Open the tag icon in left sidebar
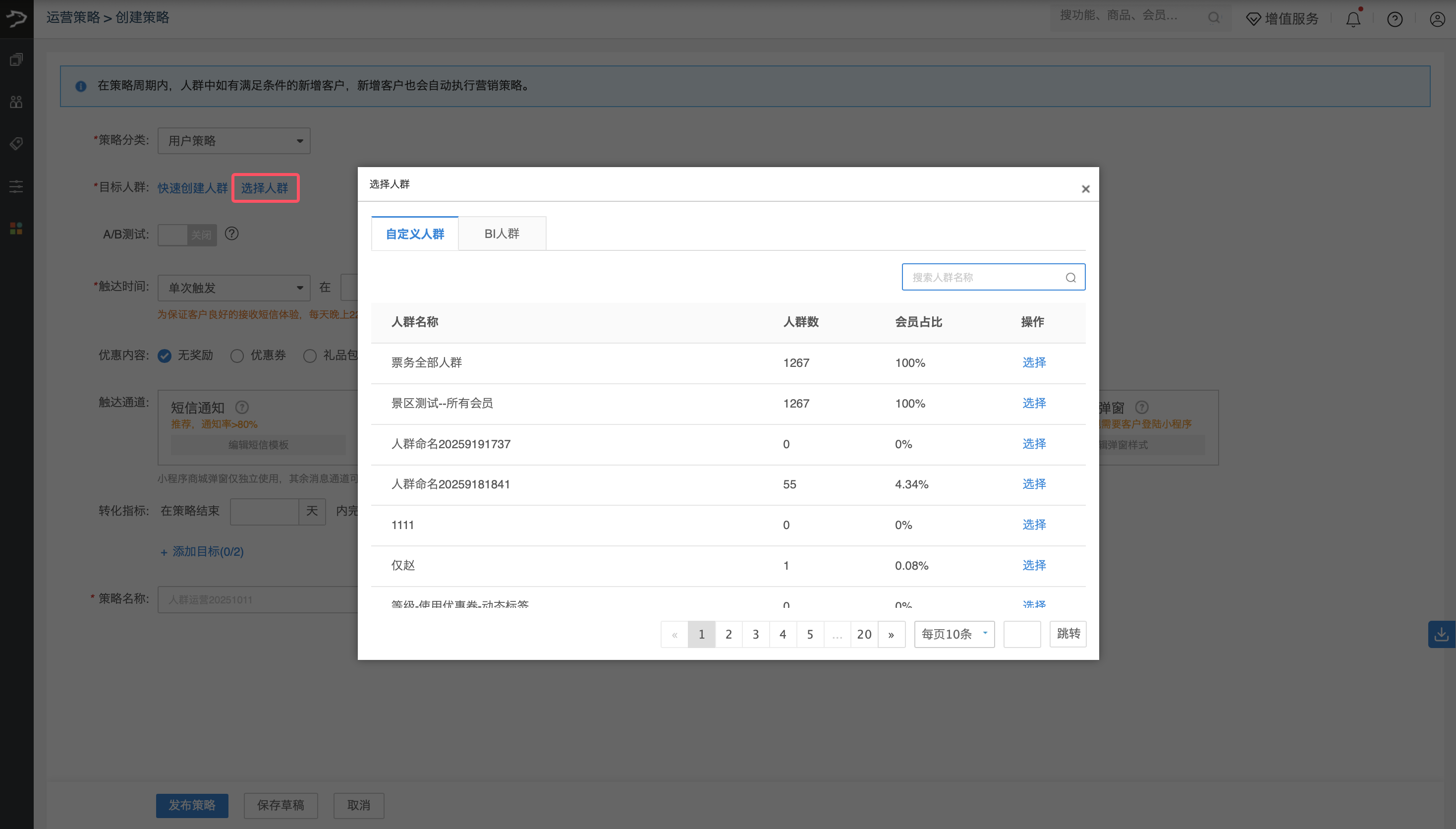The width and height of the screenshot is (1456, 829). 16,143
